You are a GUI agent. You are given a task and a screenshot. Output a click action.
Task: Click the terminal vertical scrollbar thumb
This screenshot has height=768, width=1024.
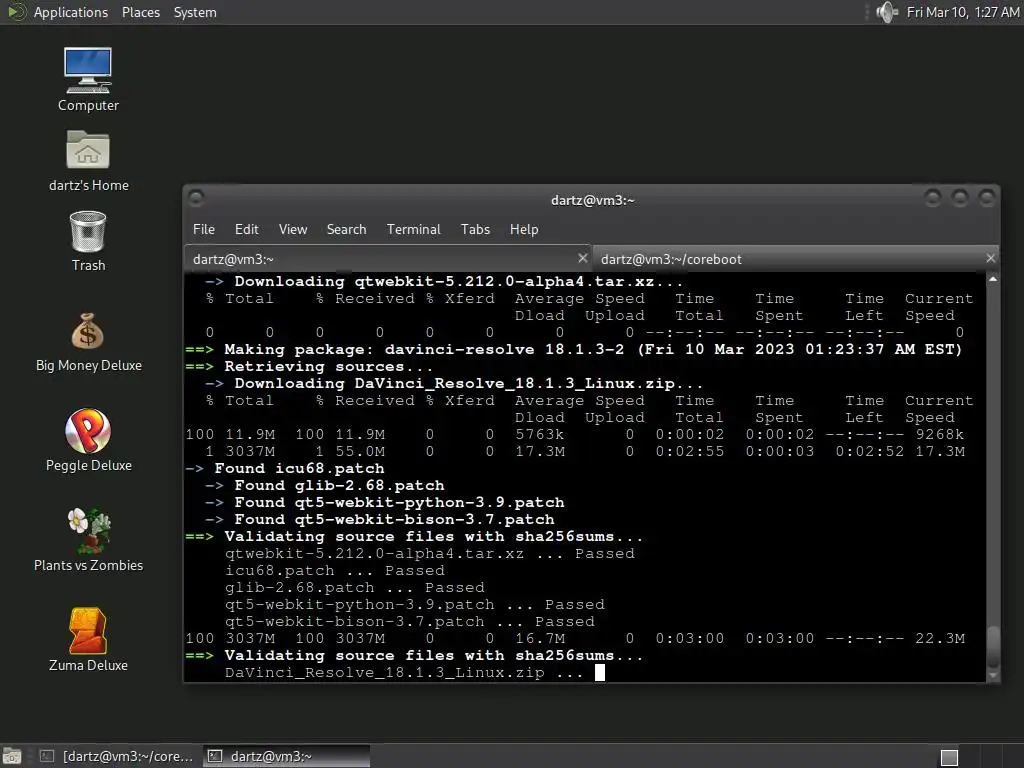coord(993,647)
